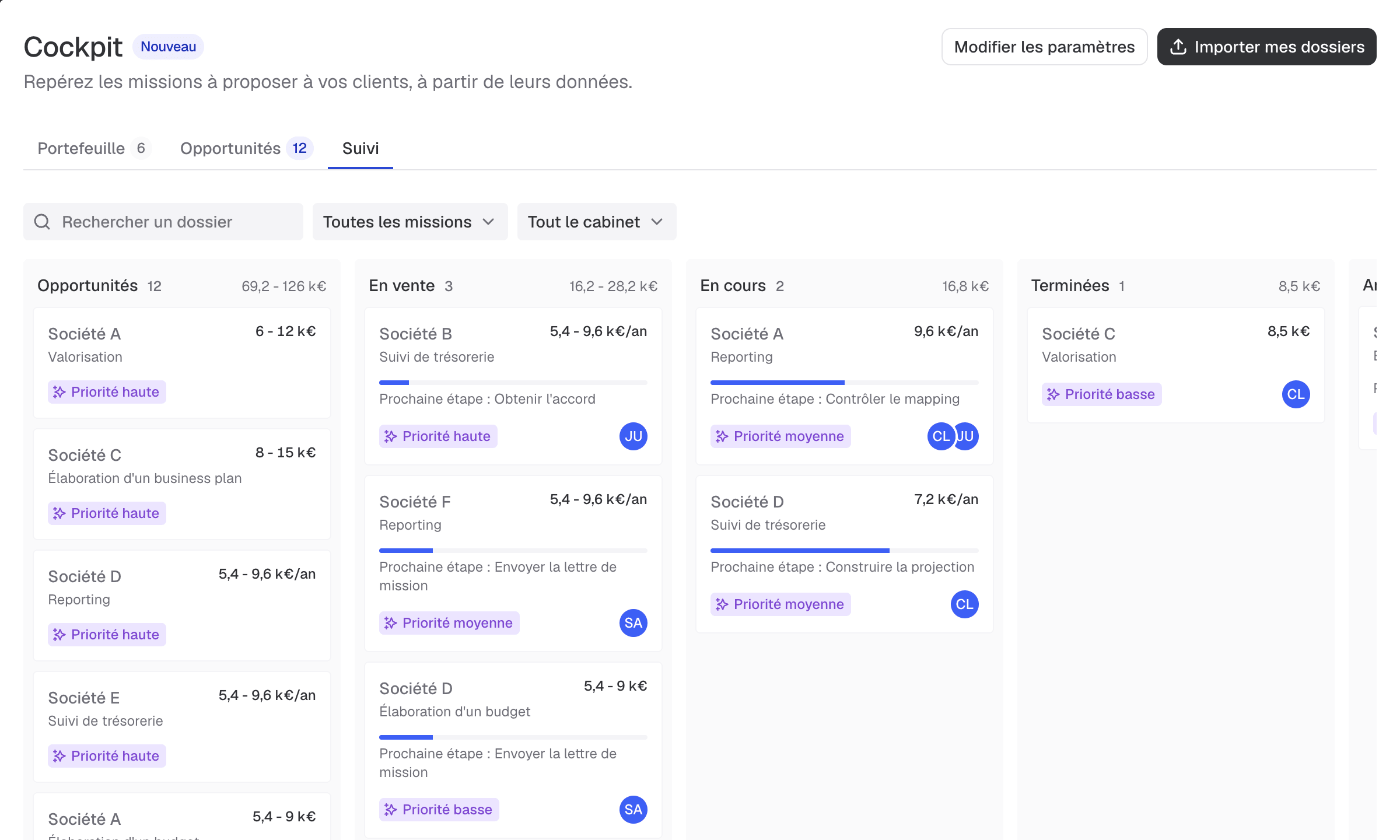The height and width of the screenshot is (840, 1400).
Task: Click sparkle icon in Société B Priorité haute badge
Action: [x=391, y=436]
